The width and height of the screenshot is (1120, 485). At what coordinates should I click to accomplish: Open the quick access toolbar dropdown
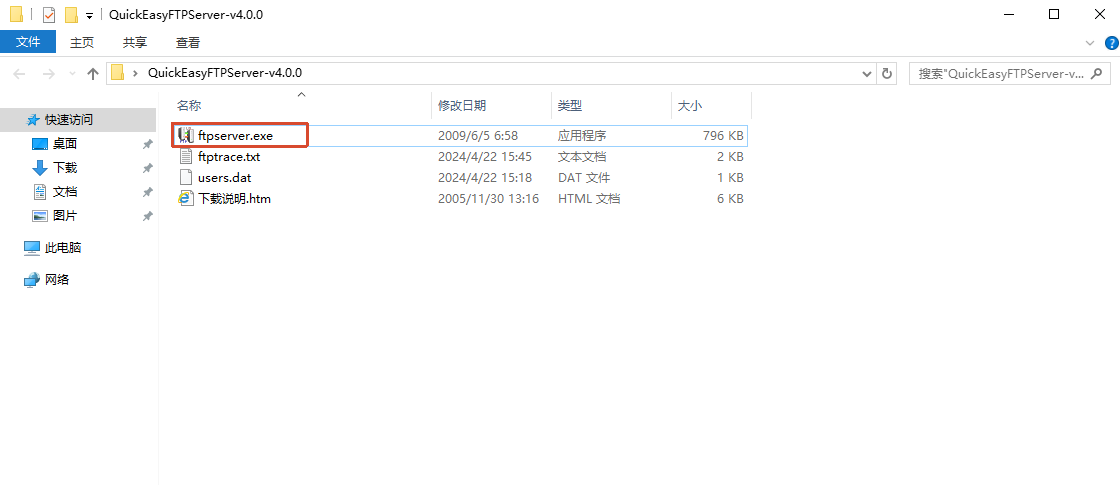(x=89, y=15)
